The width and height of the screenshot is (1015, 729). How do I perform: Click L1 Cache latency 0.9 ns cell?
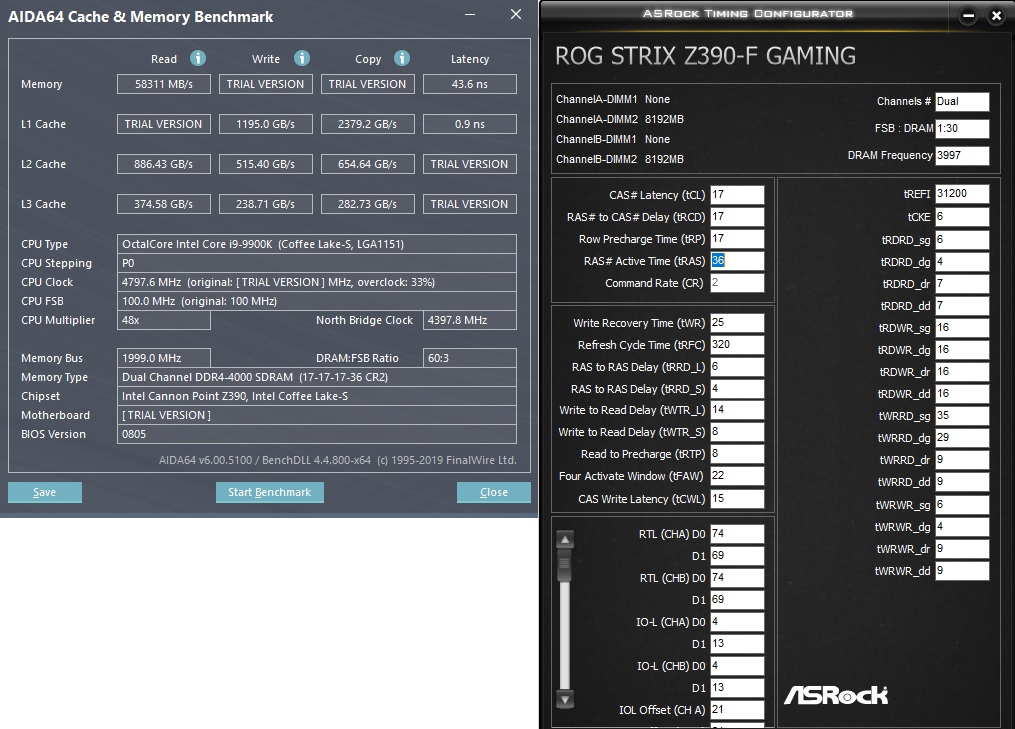tap(470, 124)
